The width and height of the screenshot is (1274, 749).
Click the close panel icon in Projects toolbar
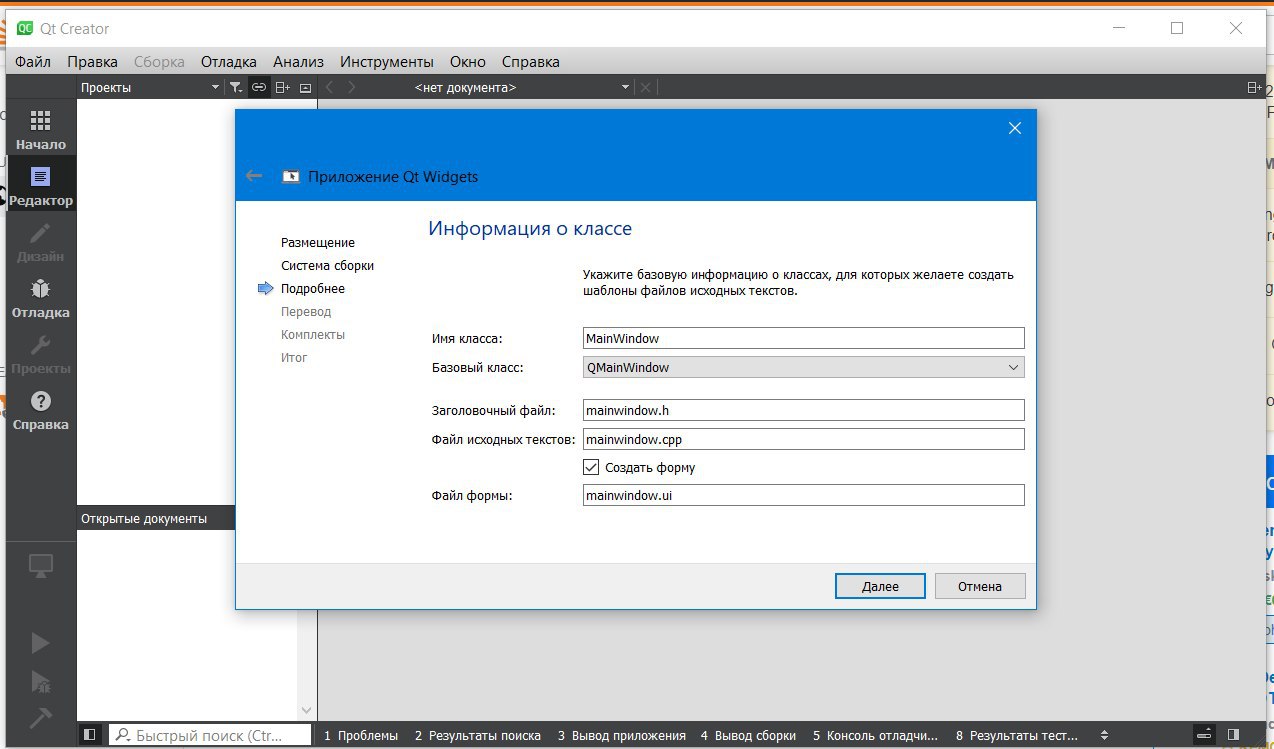[305, 87]
